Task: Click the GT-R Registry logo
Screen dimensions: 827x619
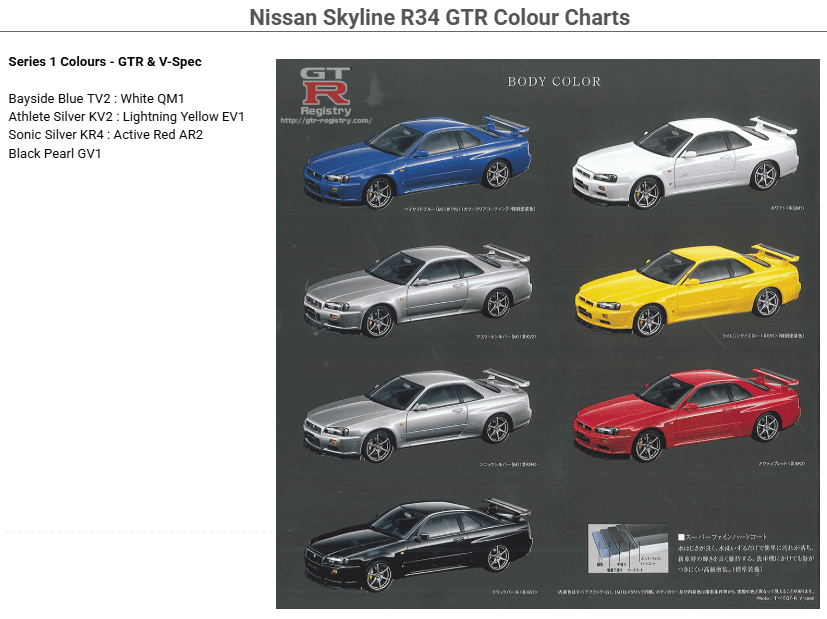Action: click(x=326, y=92)
